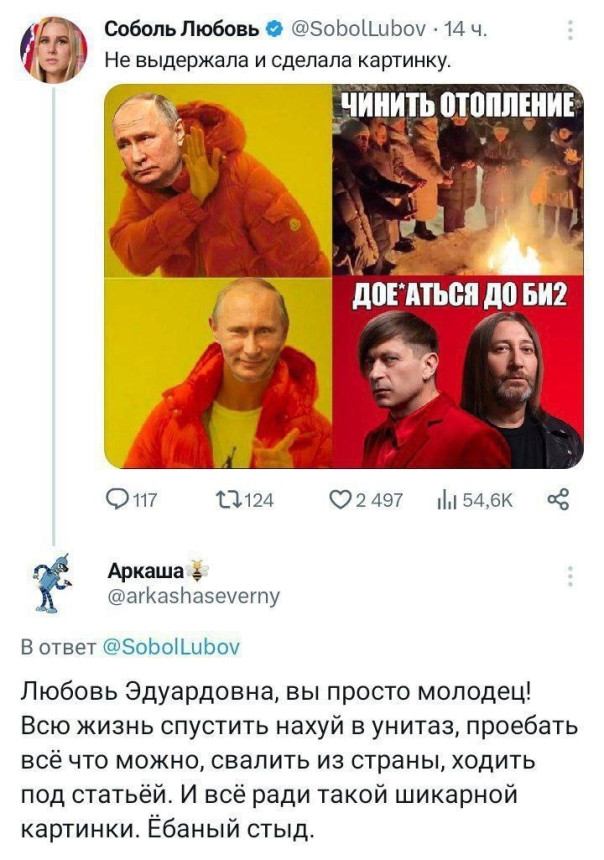Open the Соболь Любовь display name

point(182,28)
